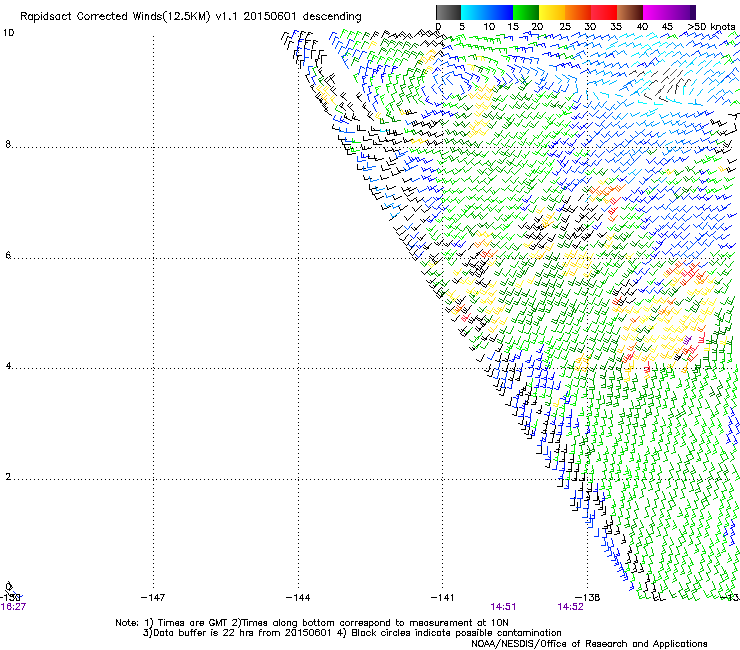The width and height of the screenshot is (740, 650).
Task: Click the '>50 knots' legend label
Action: [711, 26]
